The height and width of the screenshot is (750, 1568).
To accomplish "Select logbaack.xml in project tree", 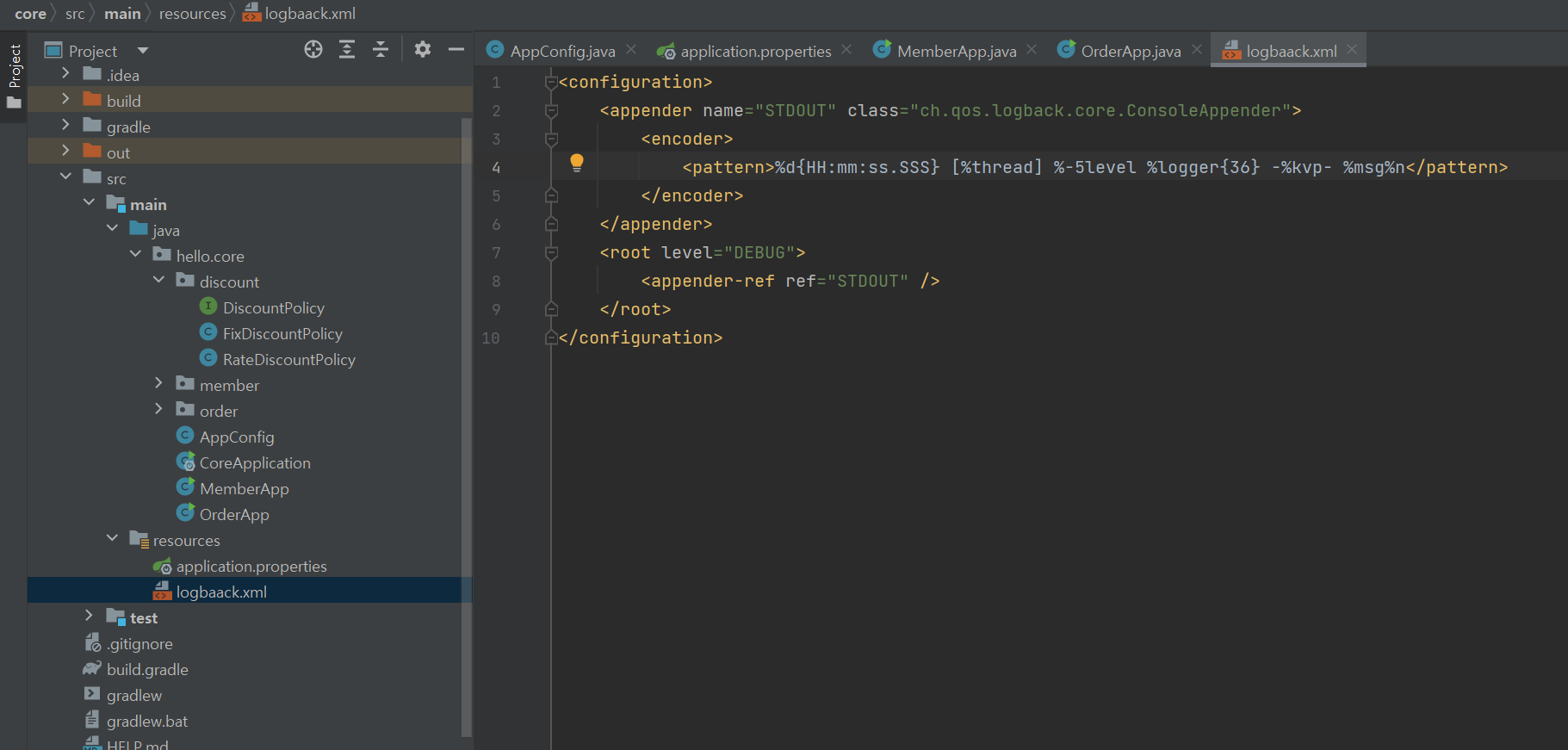I will [220, 592].
